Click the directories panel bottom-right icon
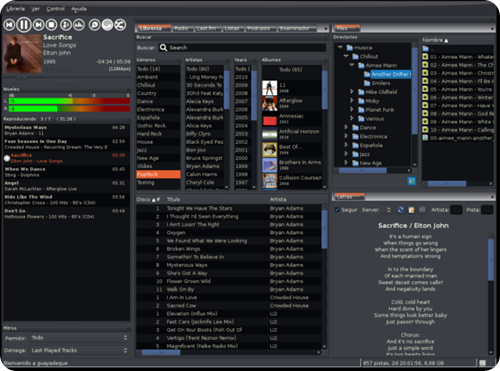 412,181
